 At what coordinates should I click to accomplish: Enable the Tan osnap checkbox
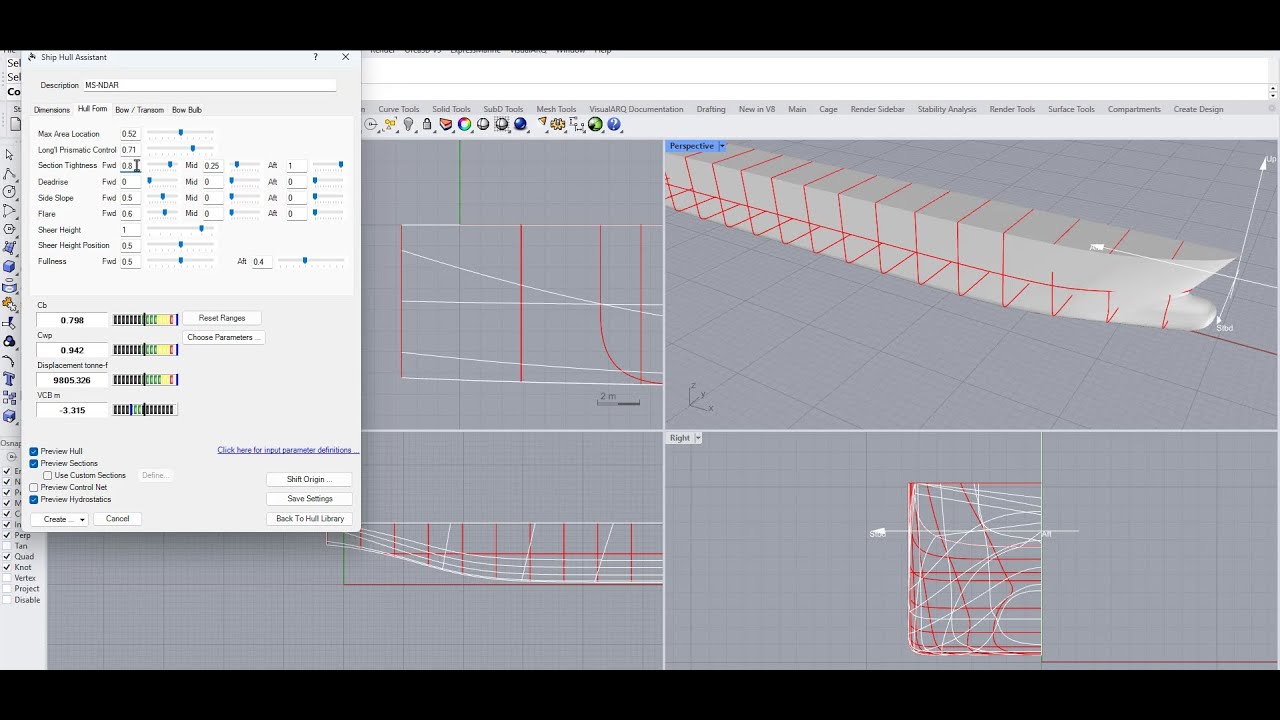pyautogui.click(x=7, y=546)
